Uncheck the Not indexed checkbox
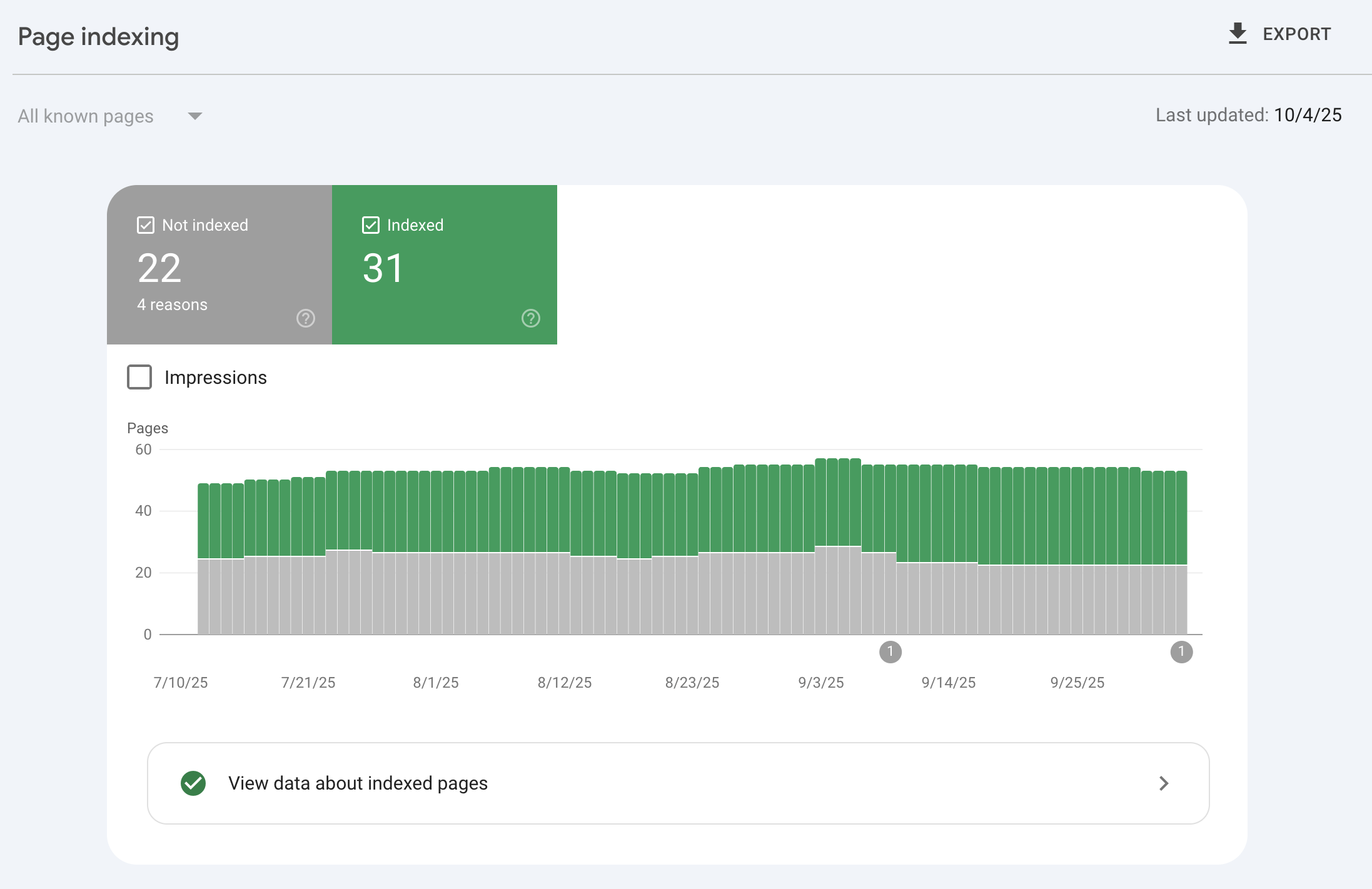This screenshot has width=1372, height=889. (x=146, y=225)
